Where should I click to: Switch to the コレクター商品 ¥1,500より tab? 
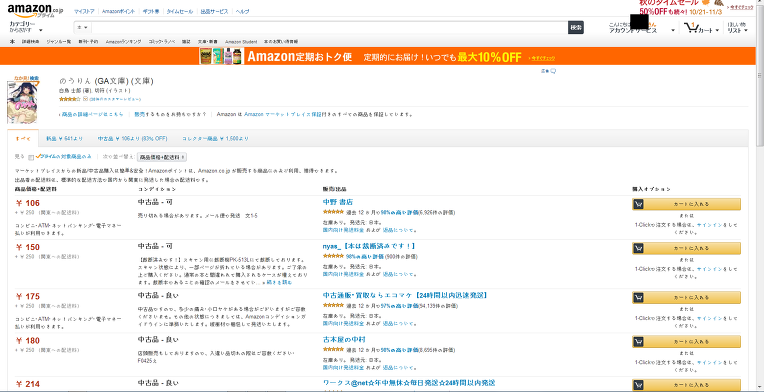215,139
